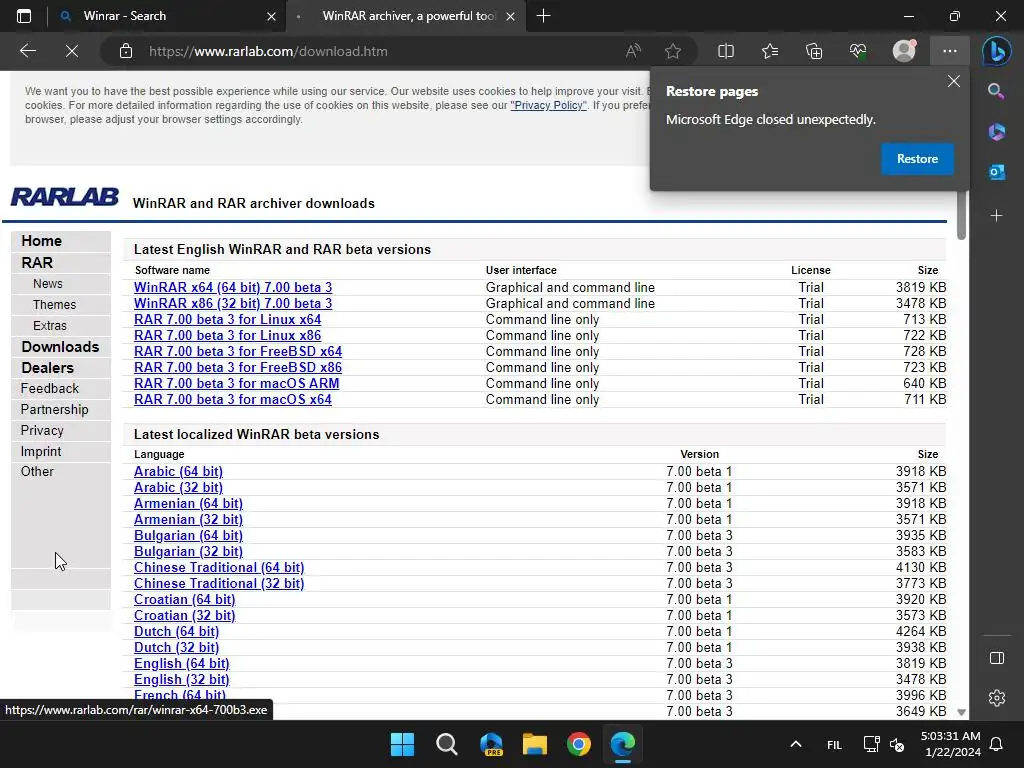Go to Downloads in side menu
This screenshot has width=1024, height=768.
tap(60, 347)
